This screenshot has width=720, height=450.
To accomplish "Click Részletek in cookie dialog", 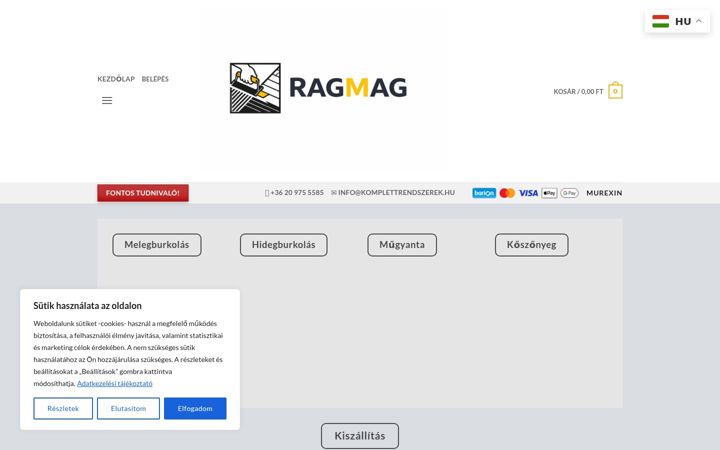I will [63, 408].
